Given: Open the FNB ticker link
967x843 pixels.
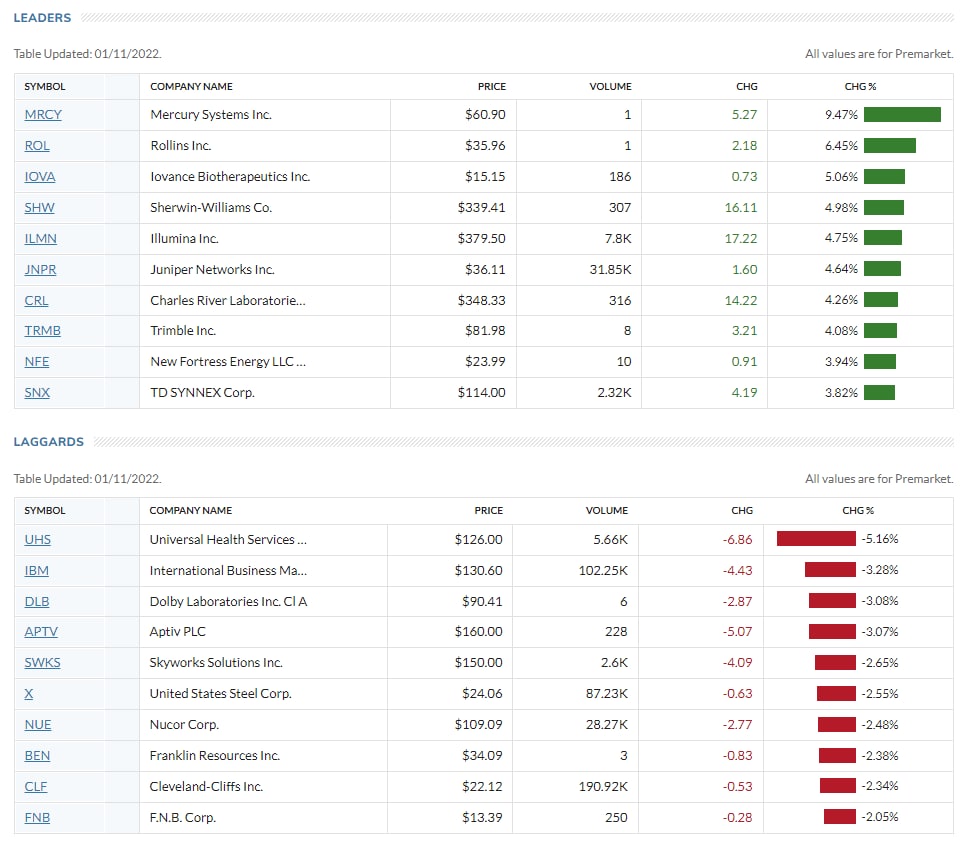Looking at the screenshot, I should pyautogui.click(x=38, y=818).
